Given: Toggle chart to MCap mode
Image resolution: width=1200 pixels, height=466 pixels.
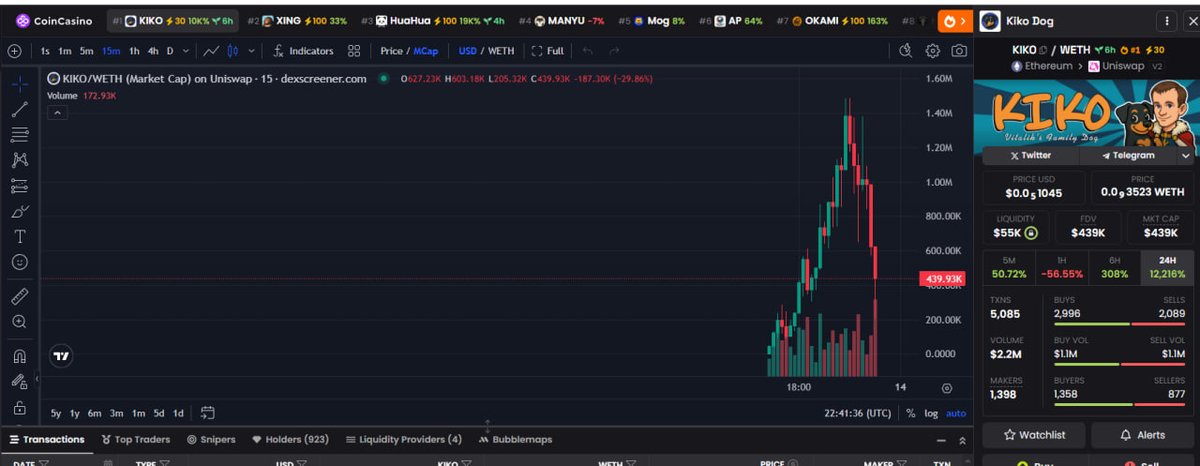Looking at the screenshot, I should tap(425, 51).
